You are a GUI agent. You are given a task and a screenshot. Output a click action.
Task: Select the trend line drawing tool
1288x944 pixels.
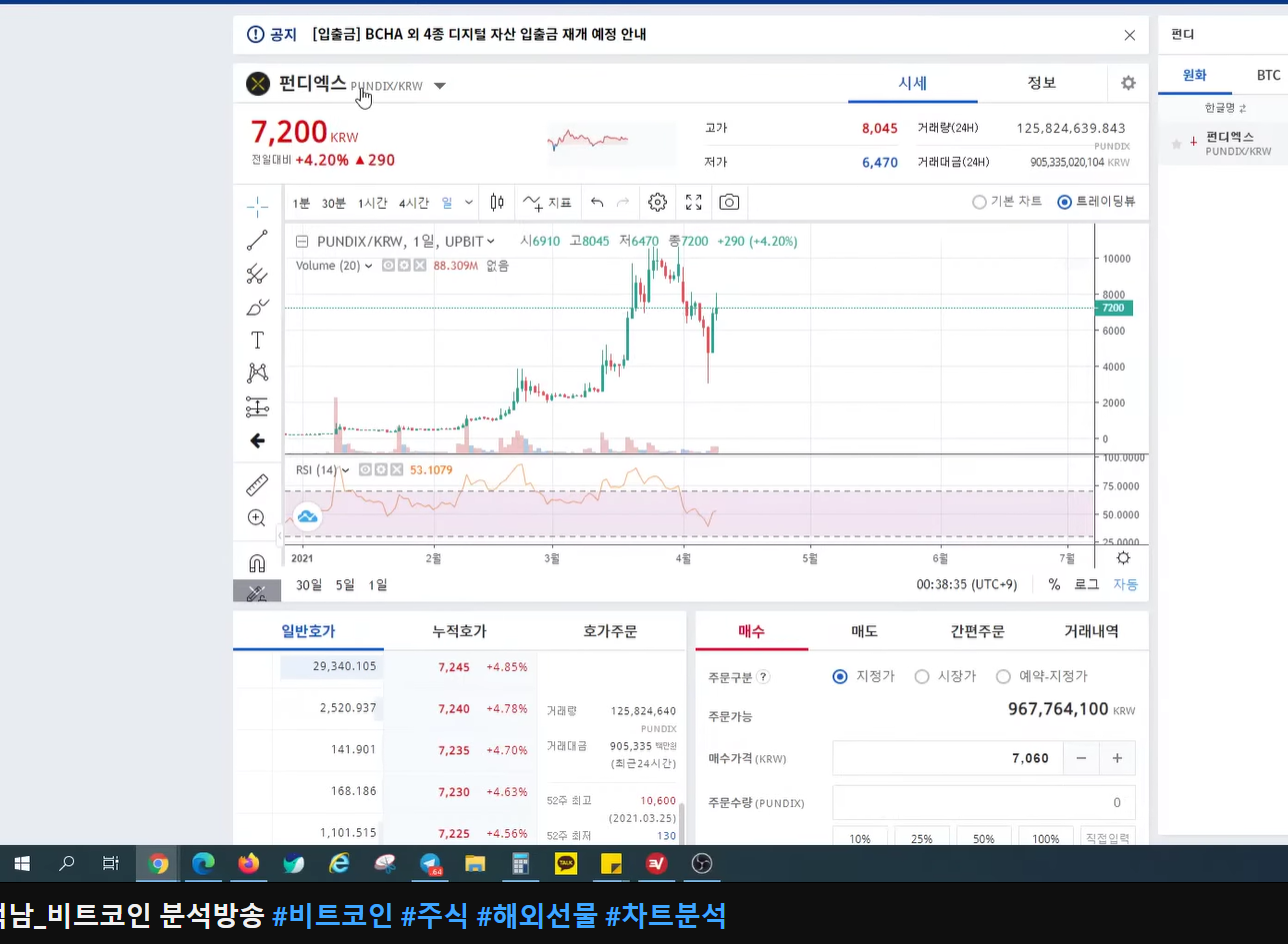coord(257,240)
